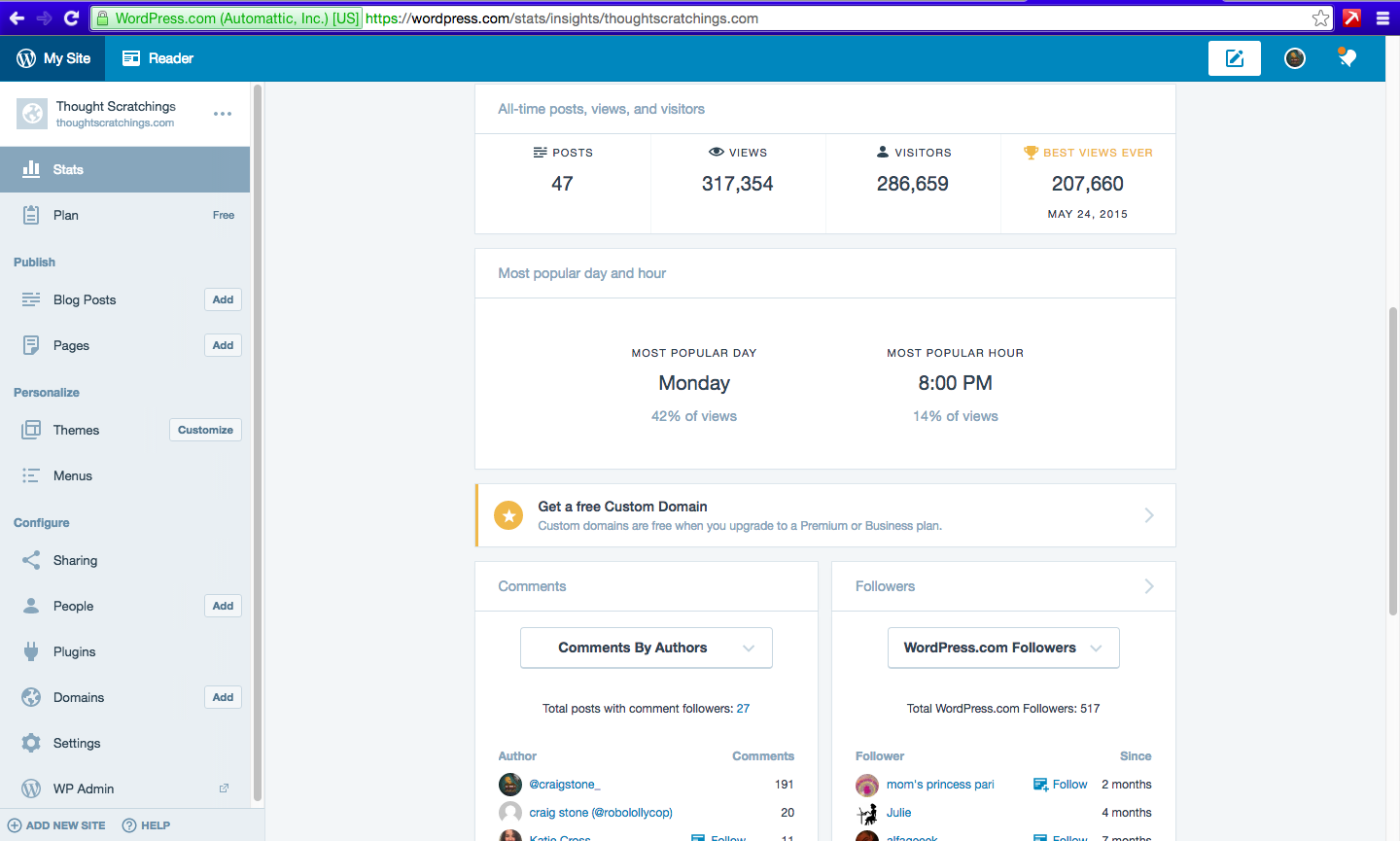Click Add next to People
This screenshot has height=841, width=1400.
pos(223,606)
